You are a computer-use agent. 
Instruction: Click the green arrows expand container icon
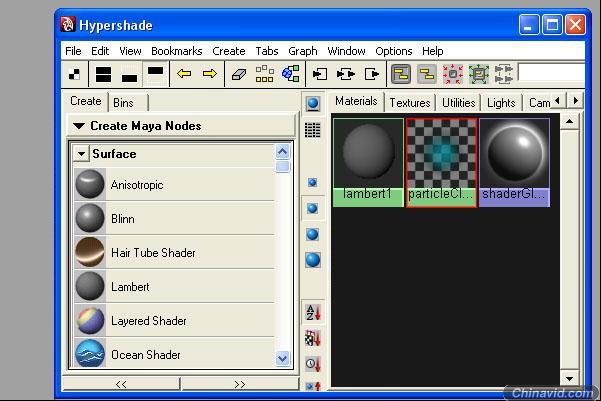point(479,74)
